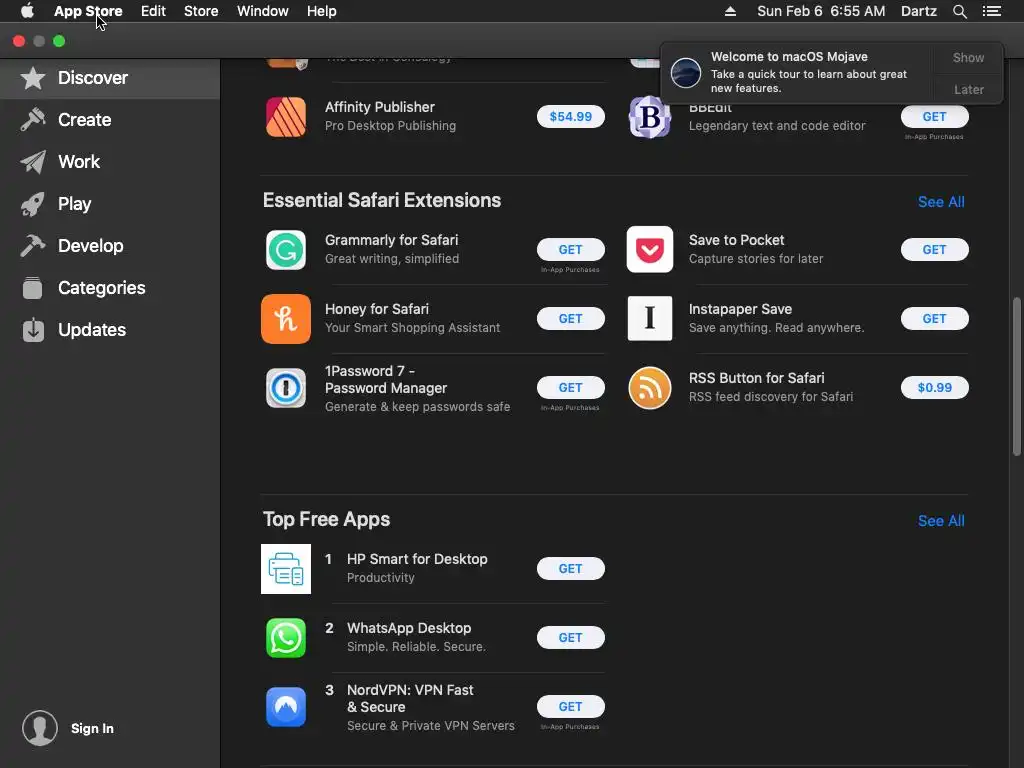Screen dimensions: 1024x768
Task: Click the Sign In label
Action: (x=92, y=728)
